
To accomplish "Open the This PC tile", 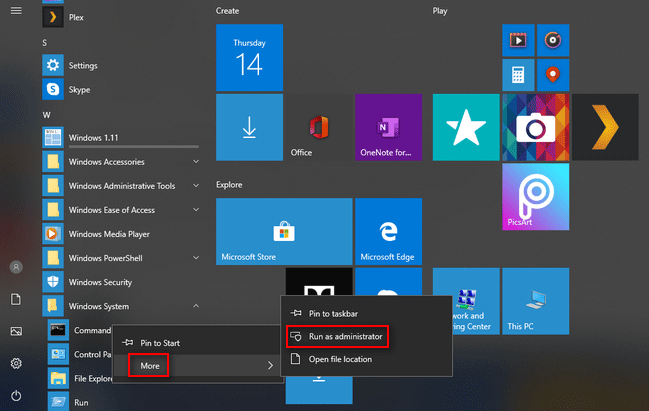I will click(536, 301).
